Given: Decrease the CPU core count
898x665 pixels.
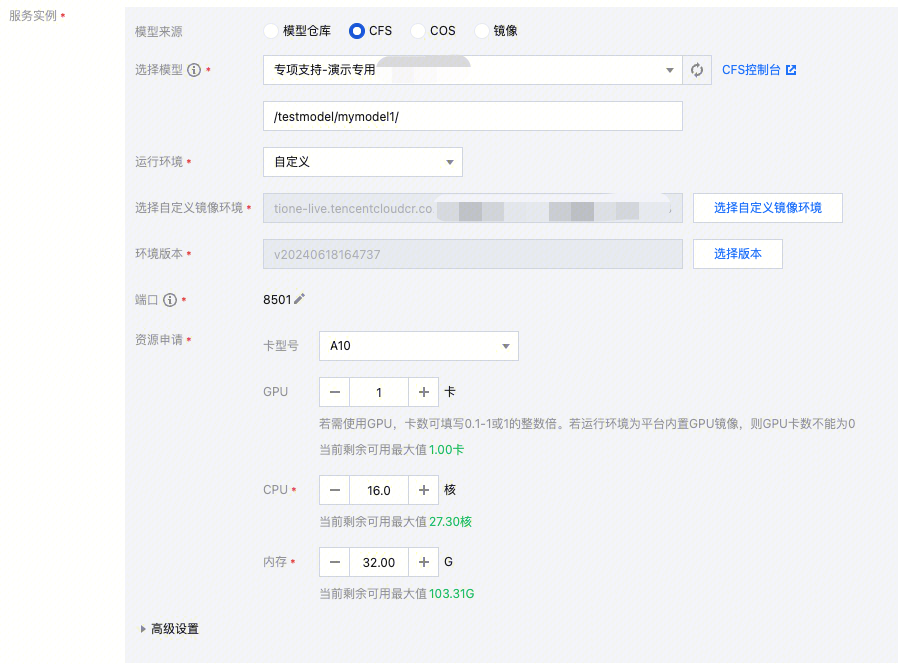Looking at the screenshot, I should point(334,490).
